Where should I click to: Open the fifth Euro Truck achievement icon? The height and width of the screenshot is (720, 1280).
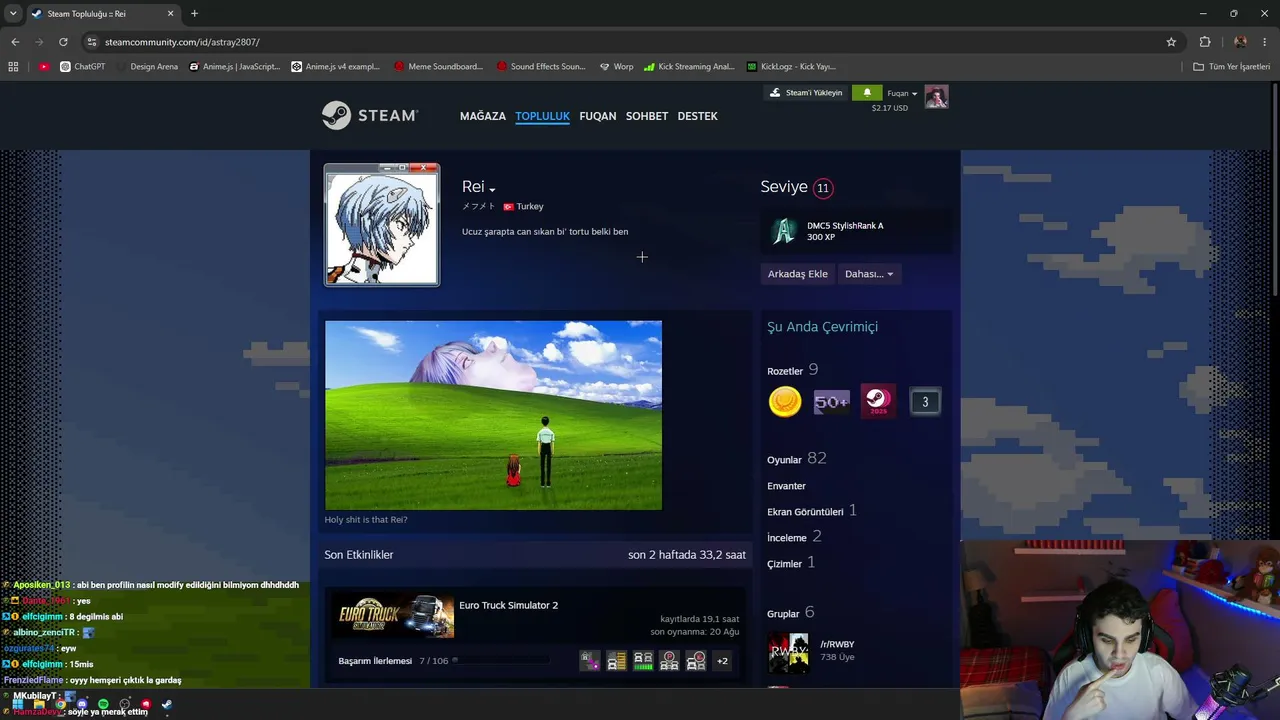[696, 661]
